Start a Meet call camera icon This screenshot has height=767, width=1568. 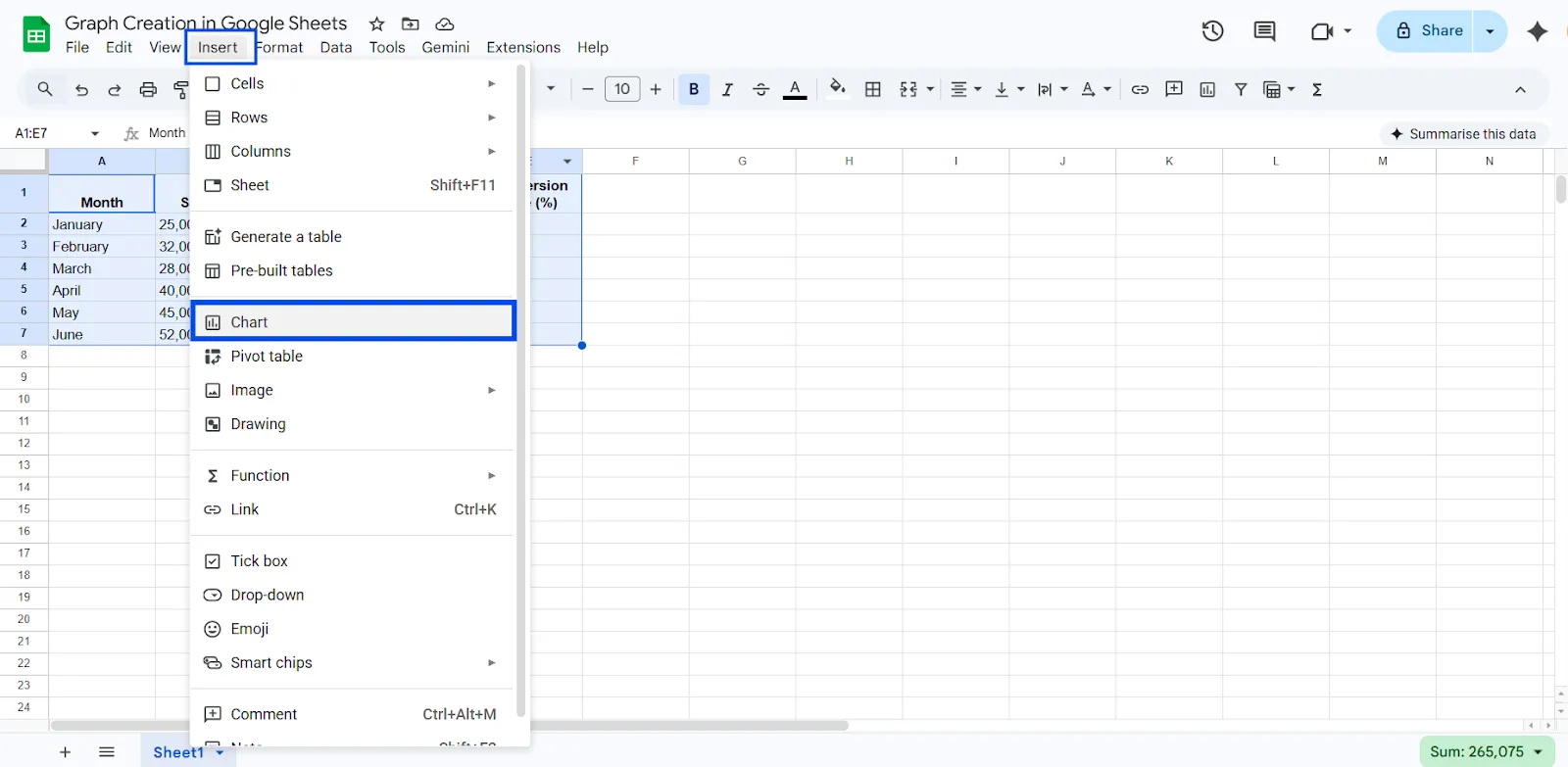[x=1321, y=31]
